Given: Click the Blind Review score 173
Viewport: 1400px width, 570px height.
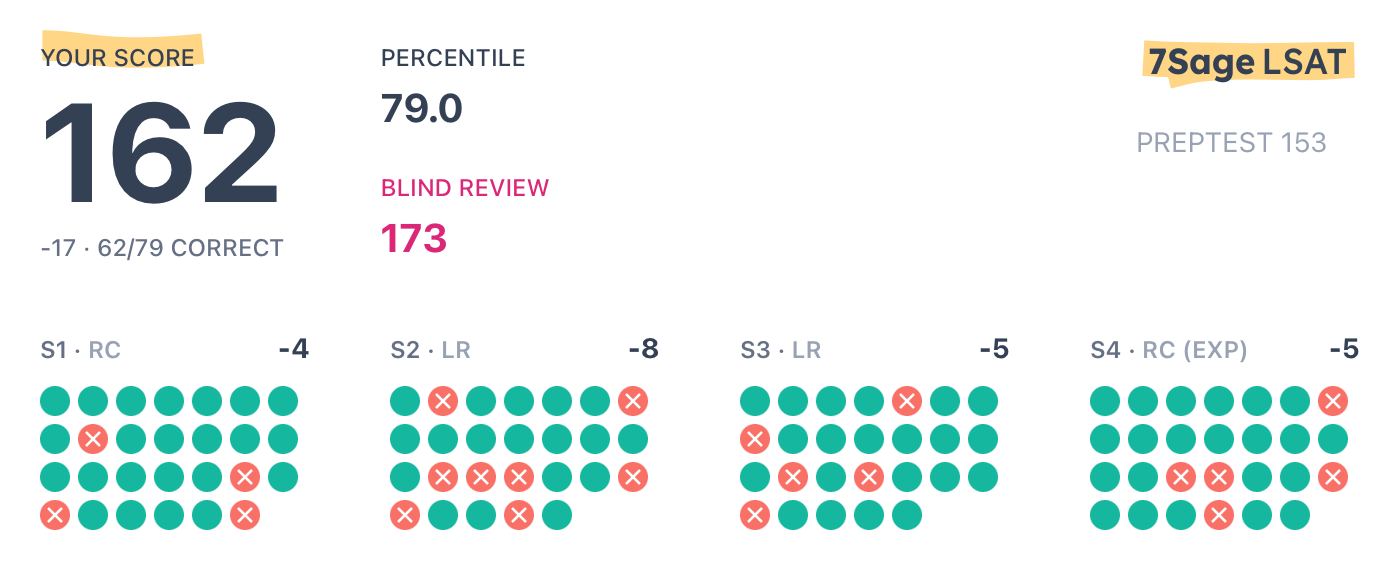Looking at the screenshot, I should coord(414,238).
